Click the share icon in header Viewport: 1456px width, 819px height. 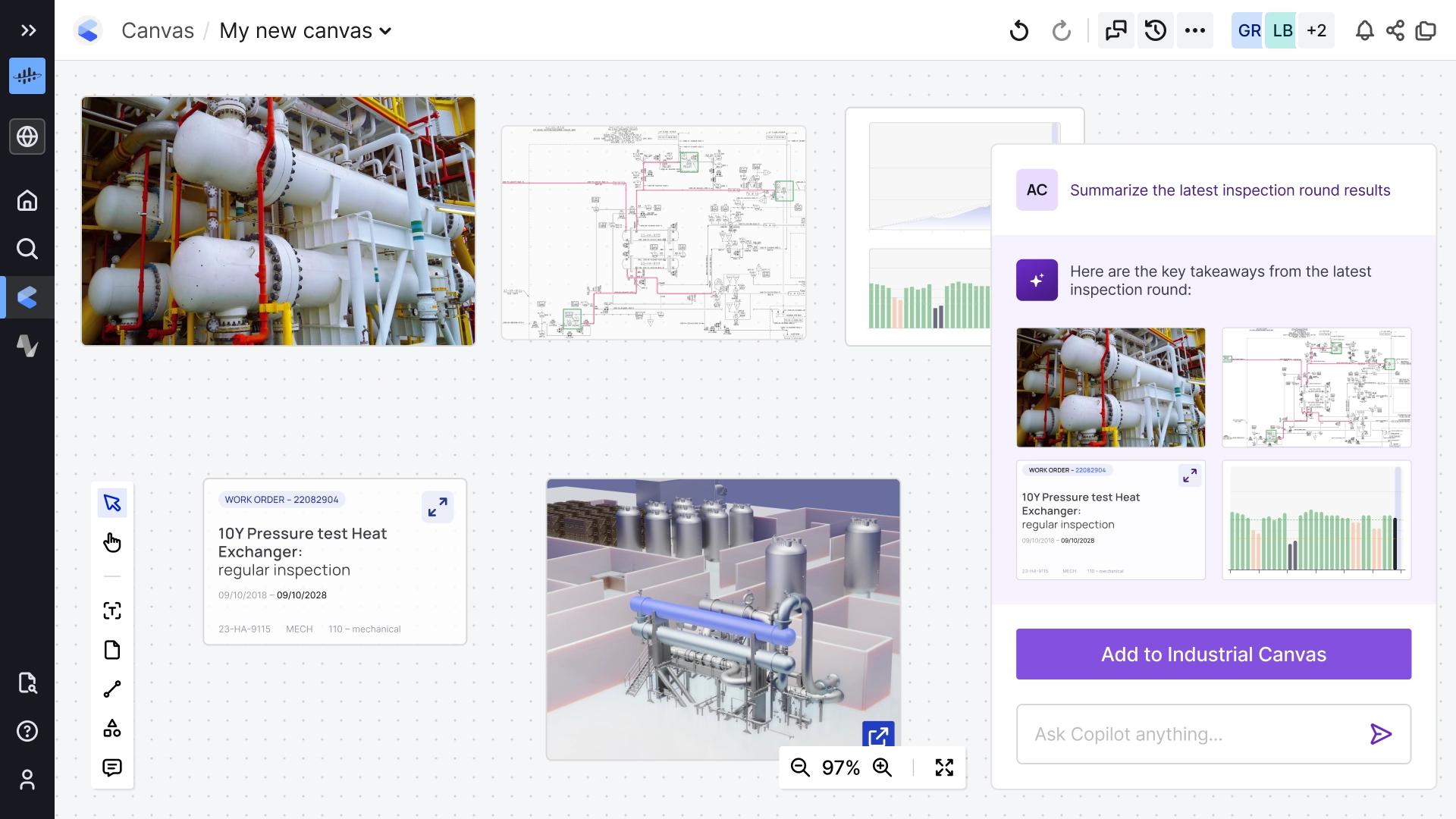(x=1395, y=30)
